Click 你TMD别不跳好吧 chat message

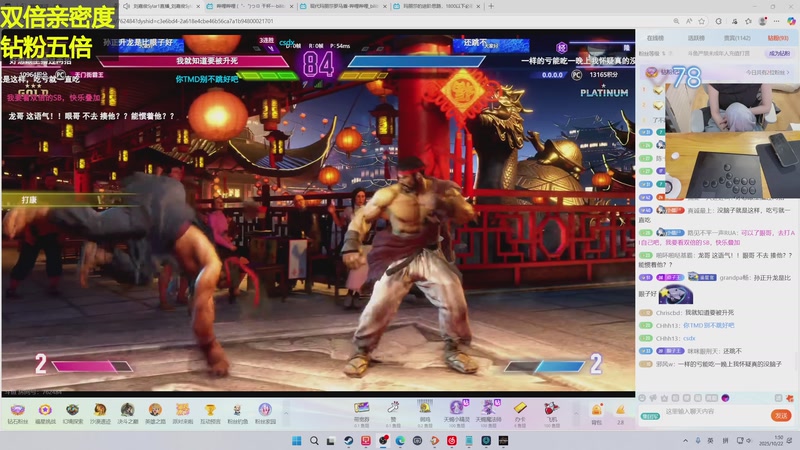click(709, 325)
